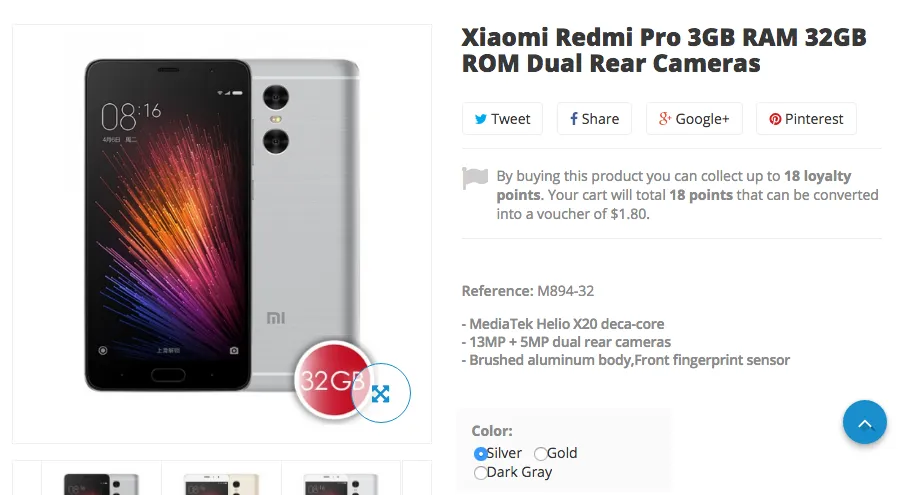
Task: View the gold phone thumbnail
Action: point(221,482)
